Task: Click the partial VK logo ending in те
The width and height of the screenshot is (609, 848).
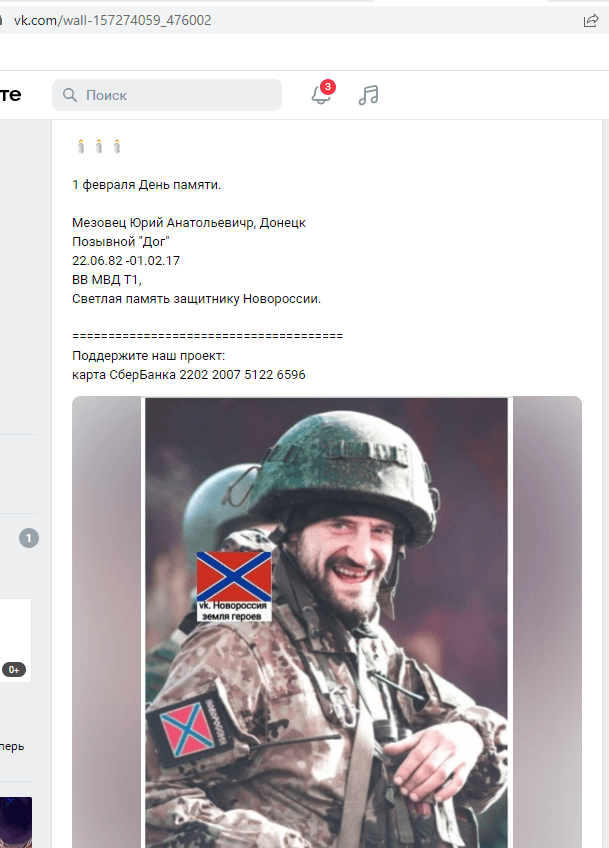Action: coord(10,95)
